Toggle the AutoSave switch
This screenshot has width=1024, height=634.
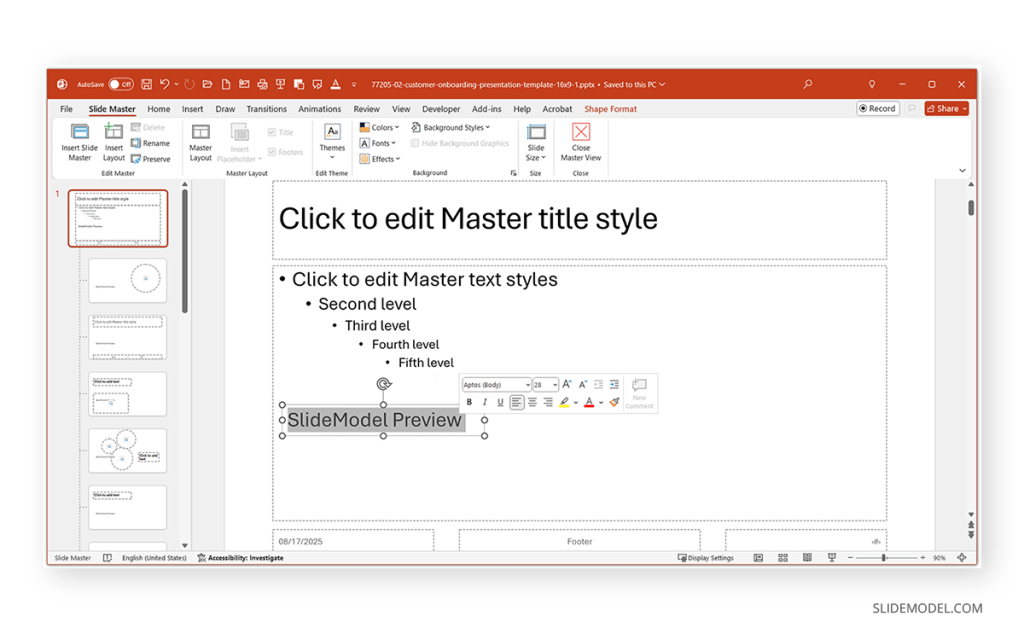point(121,85)
